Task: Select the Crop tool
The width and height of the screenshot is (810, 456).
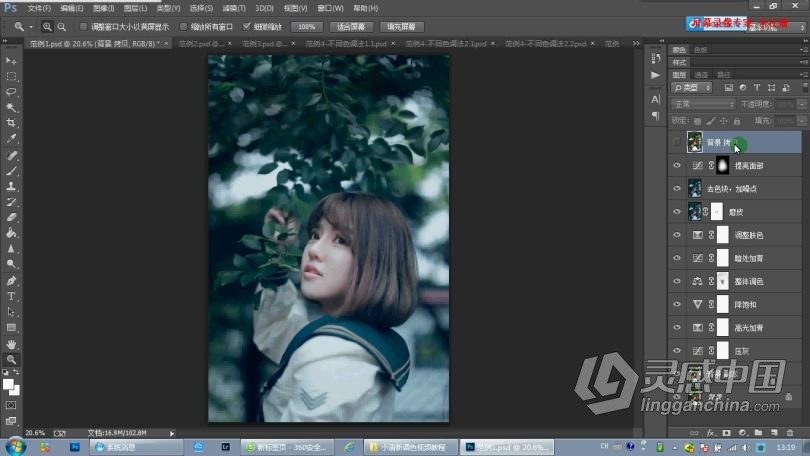Action: (x=11, y=123)
